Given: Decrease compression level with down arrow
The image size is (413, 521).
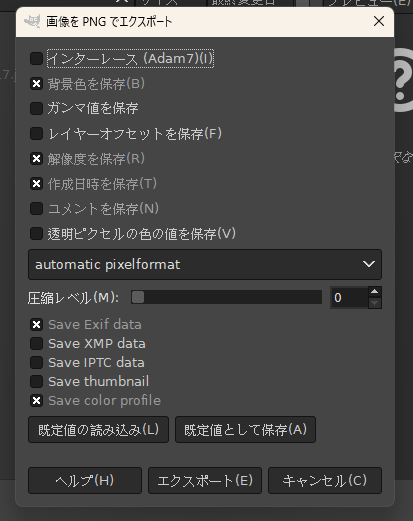Looking at the screenshot, I should (x=375, y=303).
